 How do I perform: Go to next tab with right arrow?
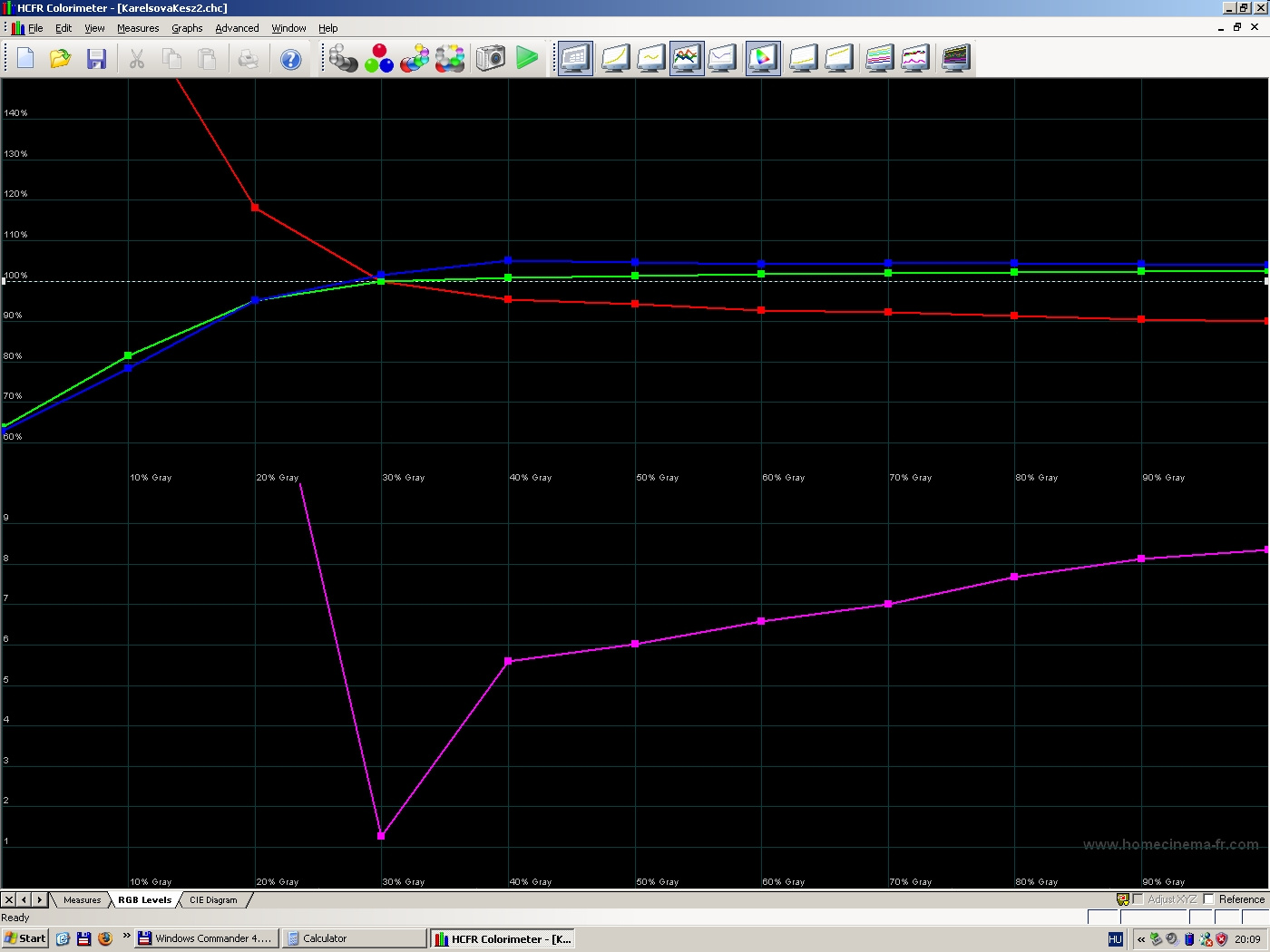pos(39,900)
